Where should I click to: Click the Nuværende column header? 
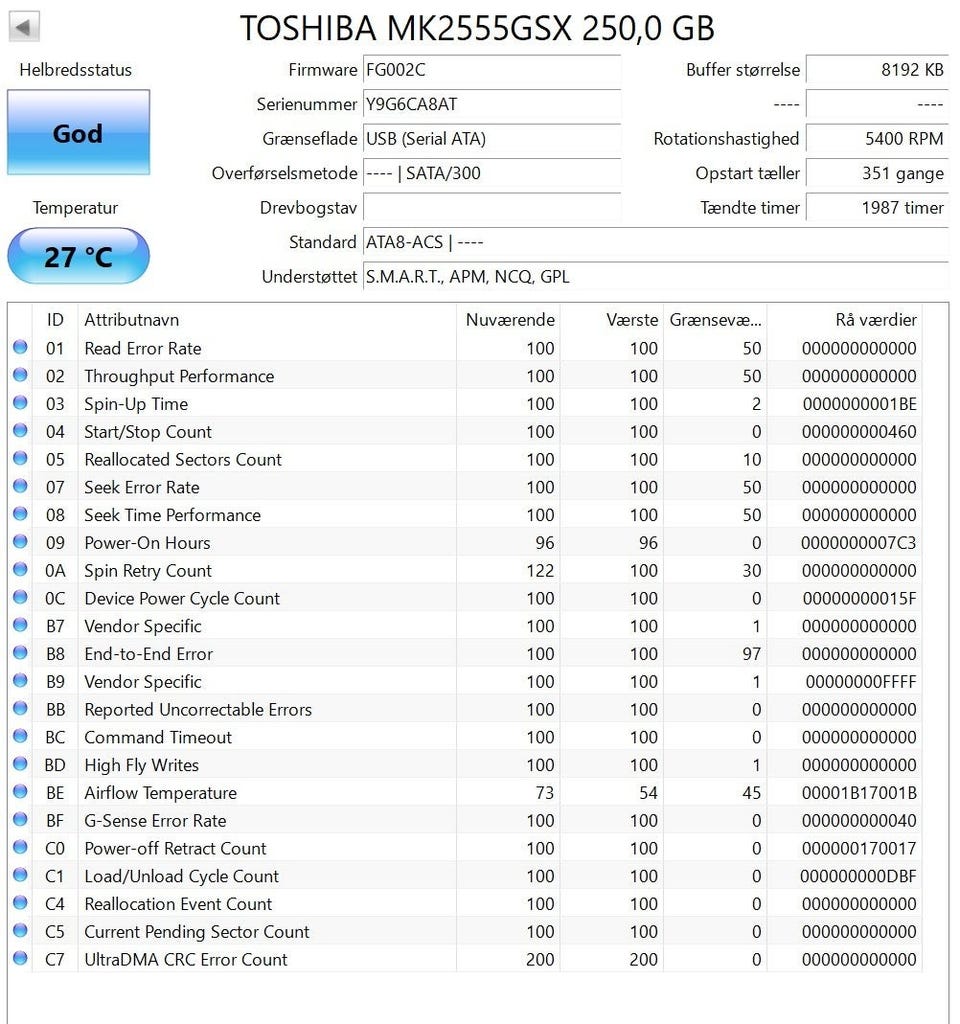click(x=509, y=320)
